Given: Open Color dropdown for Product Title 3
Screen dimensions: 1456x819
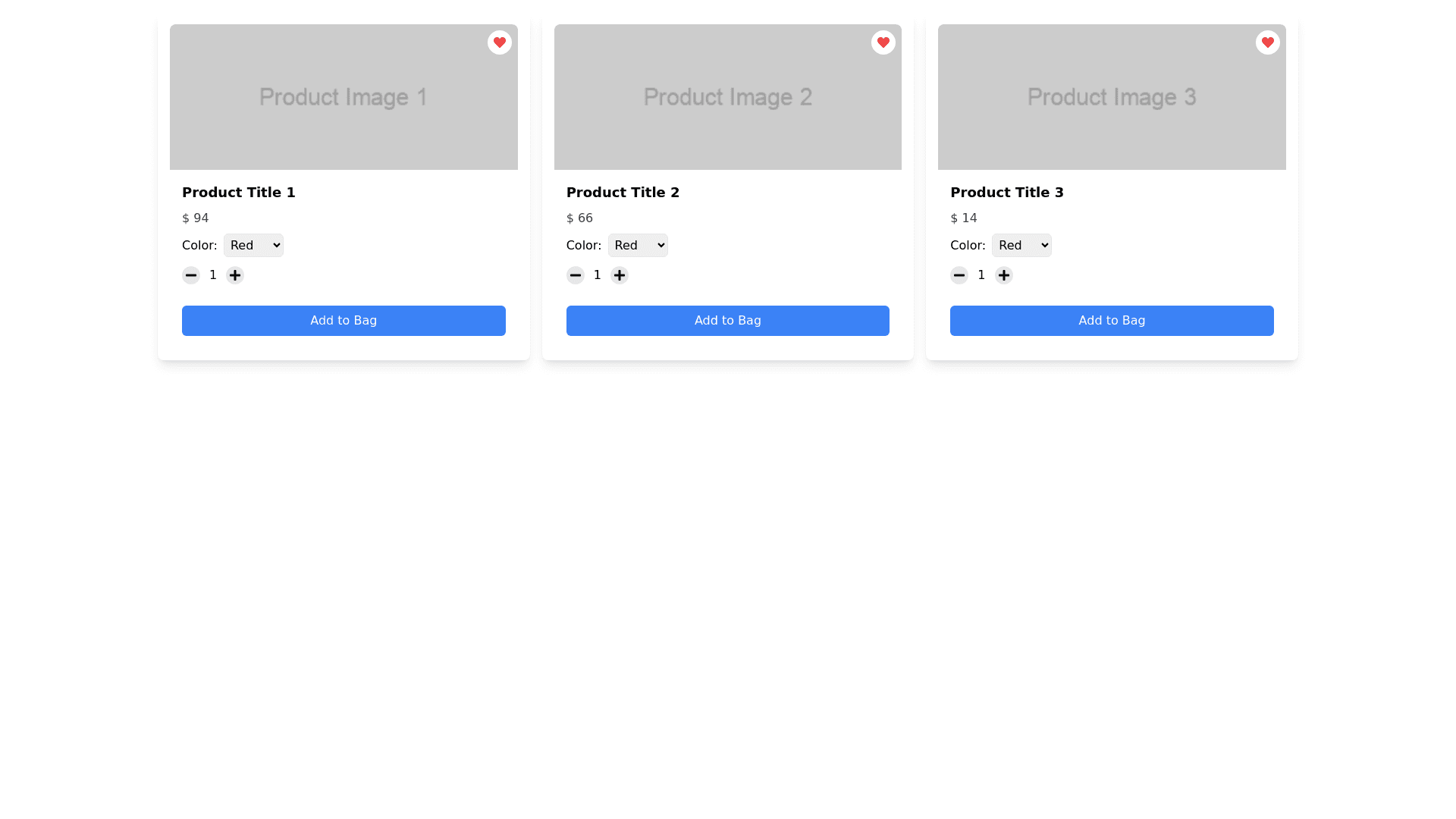Looking at the screenshot, I should click(x=1021, y=245).
